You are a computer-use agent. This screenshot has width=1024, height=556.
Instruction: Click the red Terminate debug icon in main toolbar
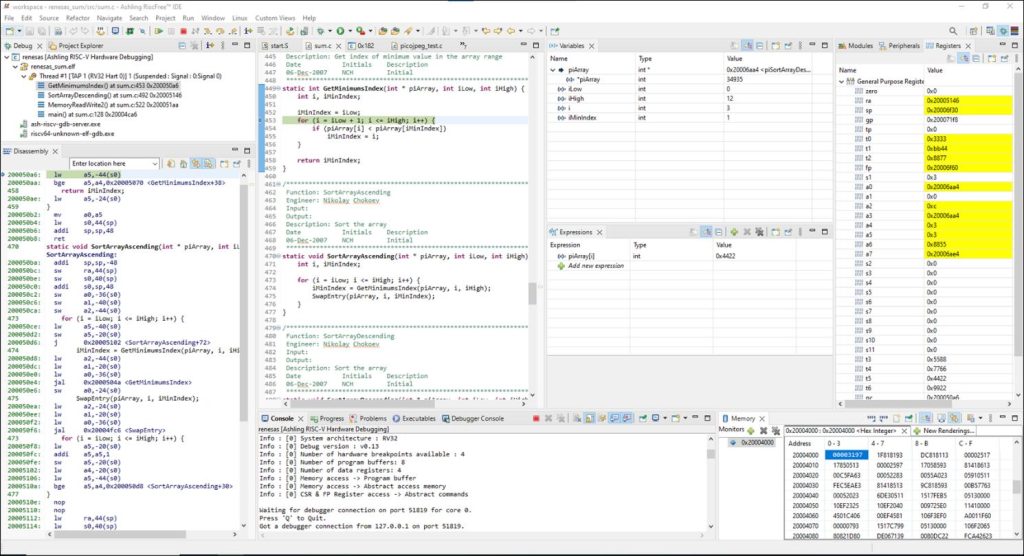184,31
